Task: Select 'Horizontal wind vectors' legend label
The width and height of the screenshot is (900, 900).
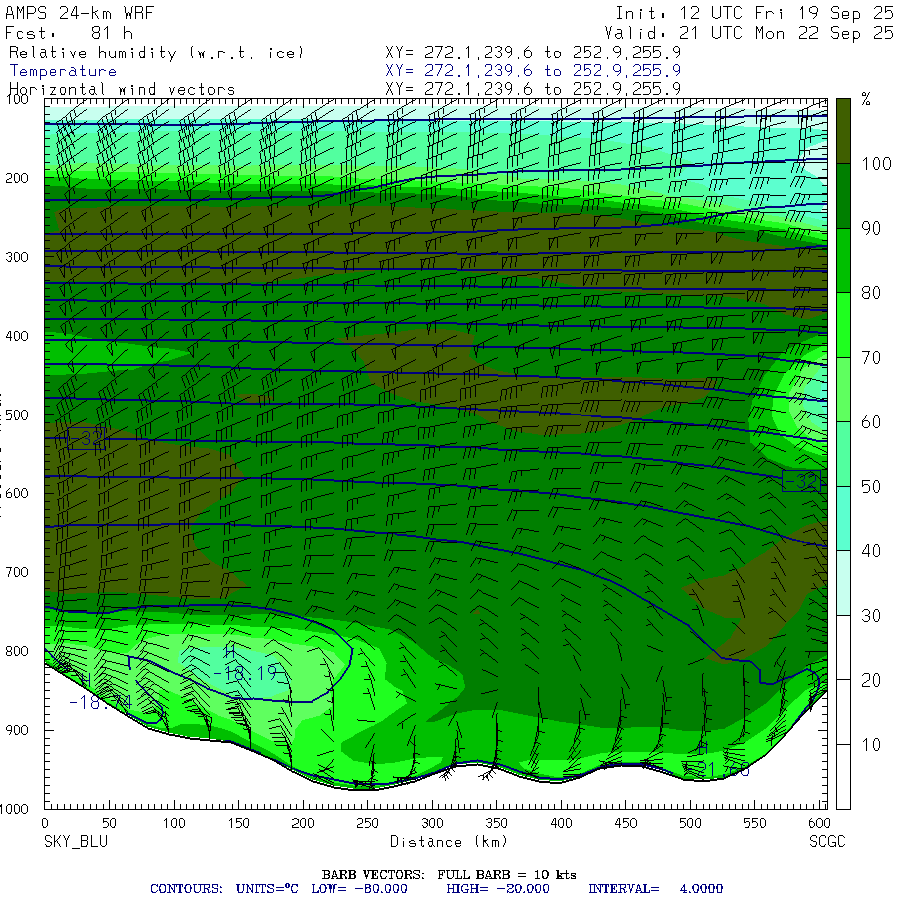Action: pos(122,90)
